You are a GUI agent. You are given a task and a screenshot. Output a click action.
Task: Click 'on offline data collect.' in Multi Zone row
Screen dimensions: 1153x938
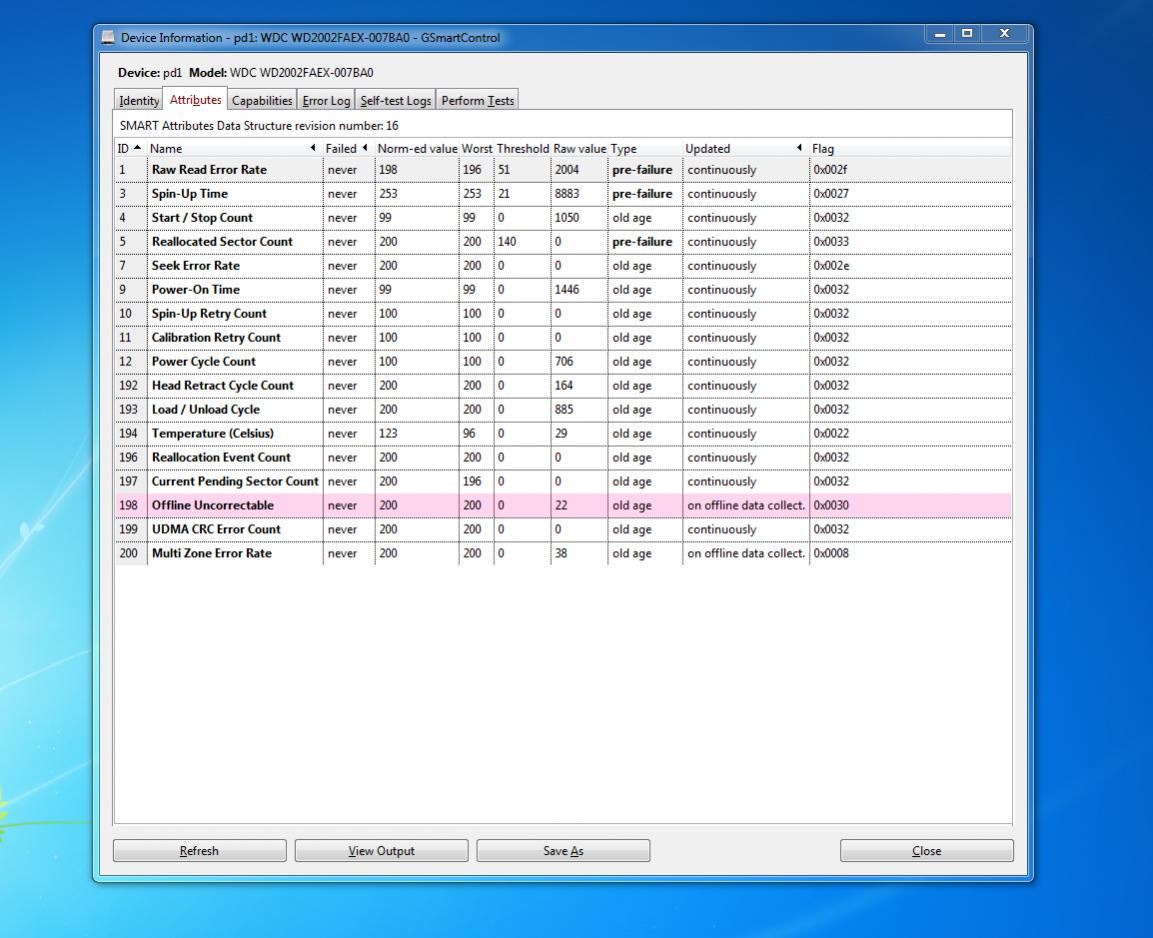point(746,554)
